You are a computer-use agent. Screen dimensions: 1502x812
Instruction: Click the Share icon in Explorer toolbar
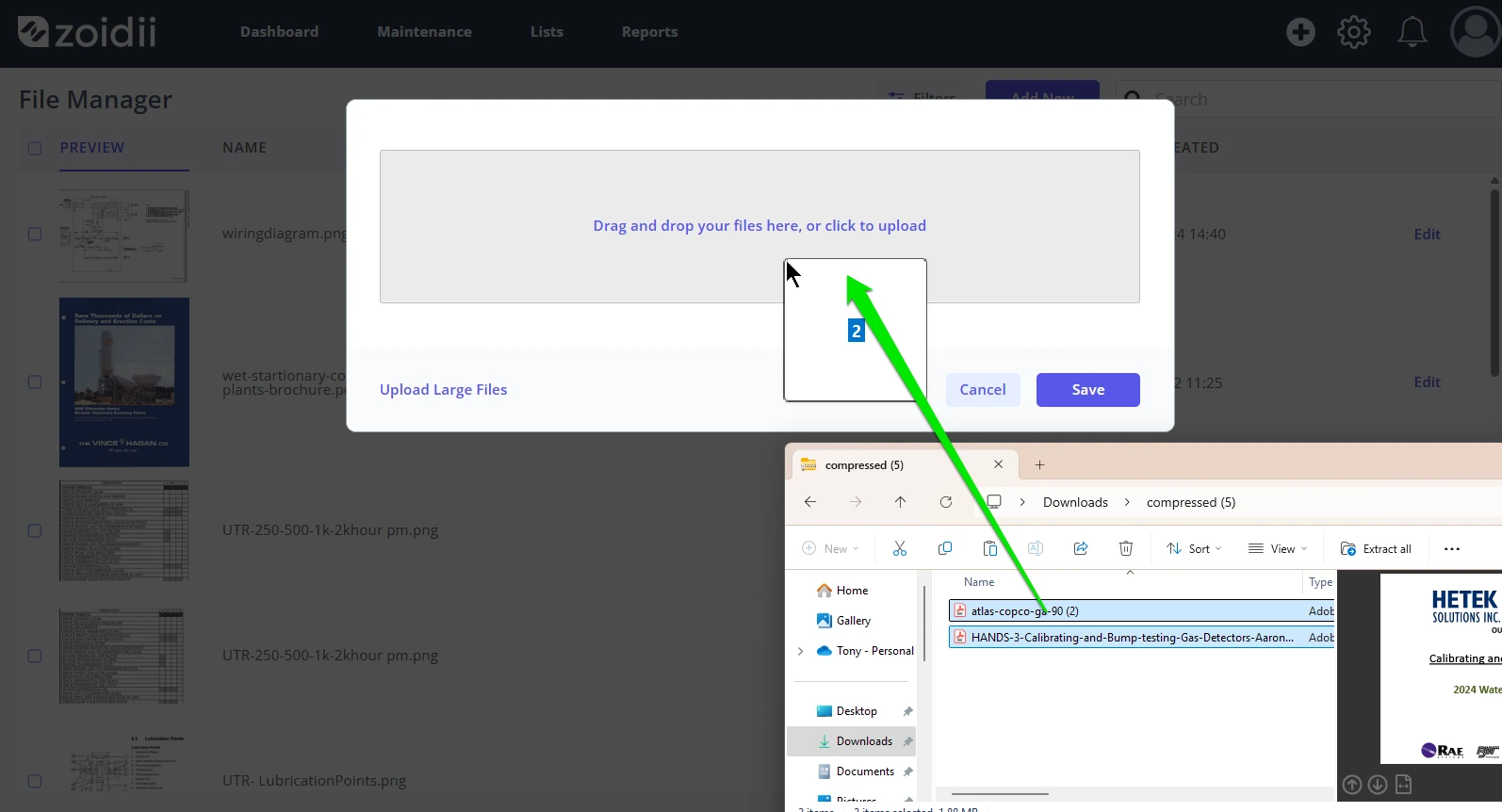[1081, 548]
